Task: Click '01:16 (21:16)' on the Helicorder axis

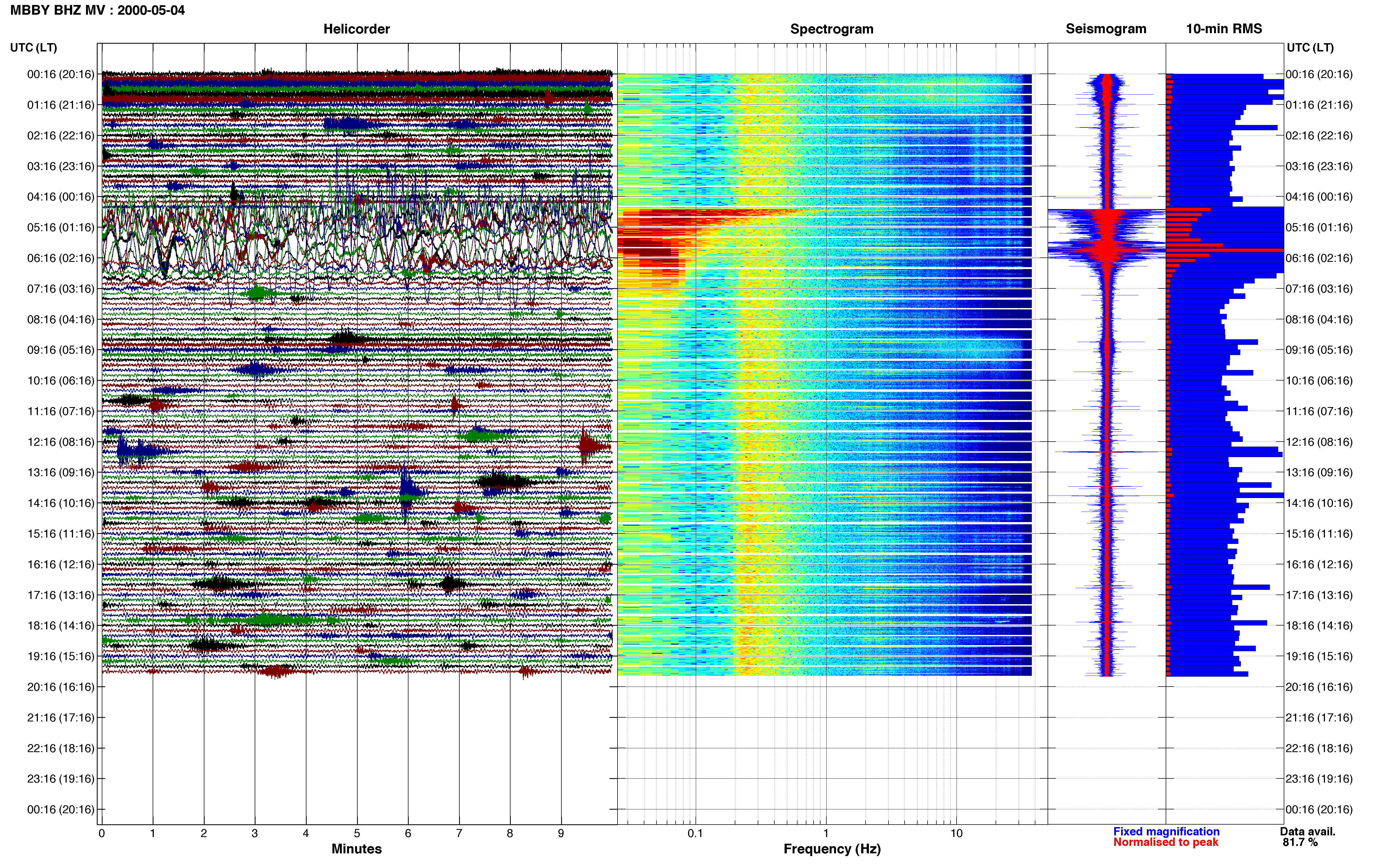Action: (61, 105)
